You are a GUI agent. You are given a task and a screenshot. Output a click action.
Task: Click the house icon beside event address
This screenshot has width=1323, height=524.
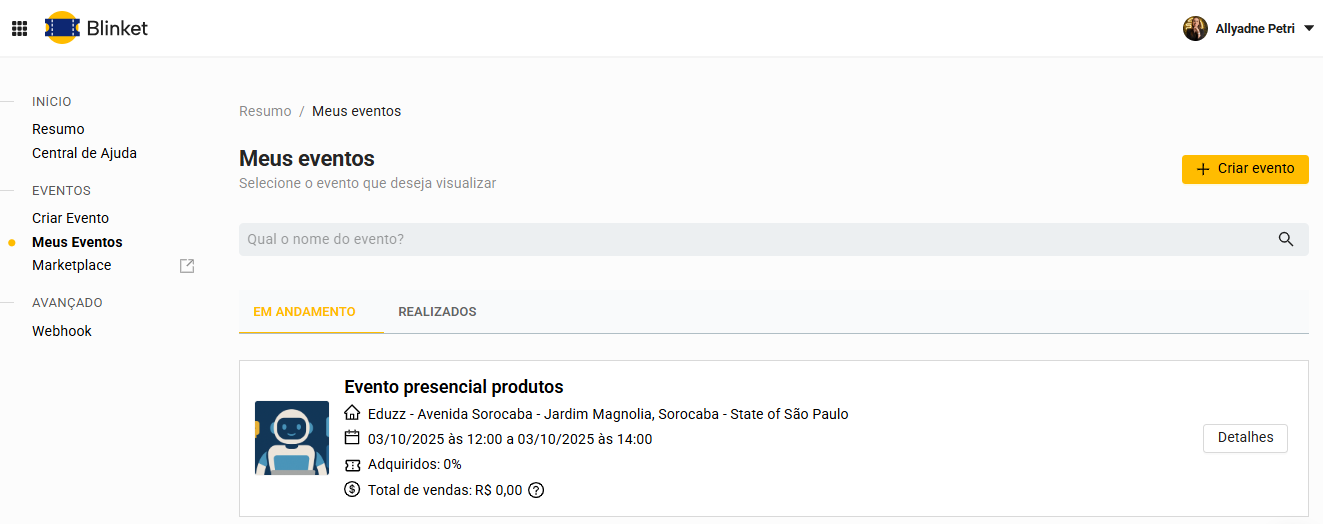tap(352, 413)
